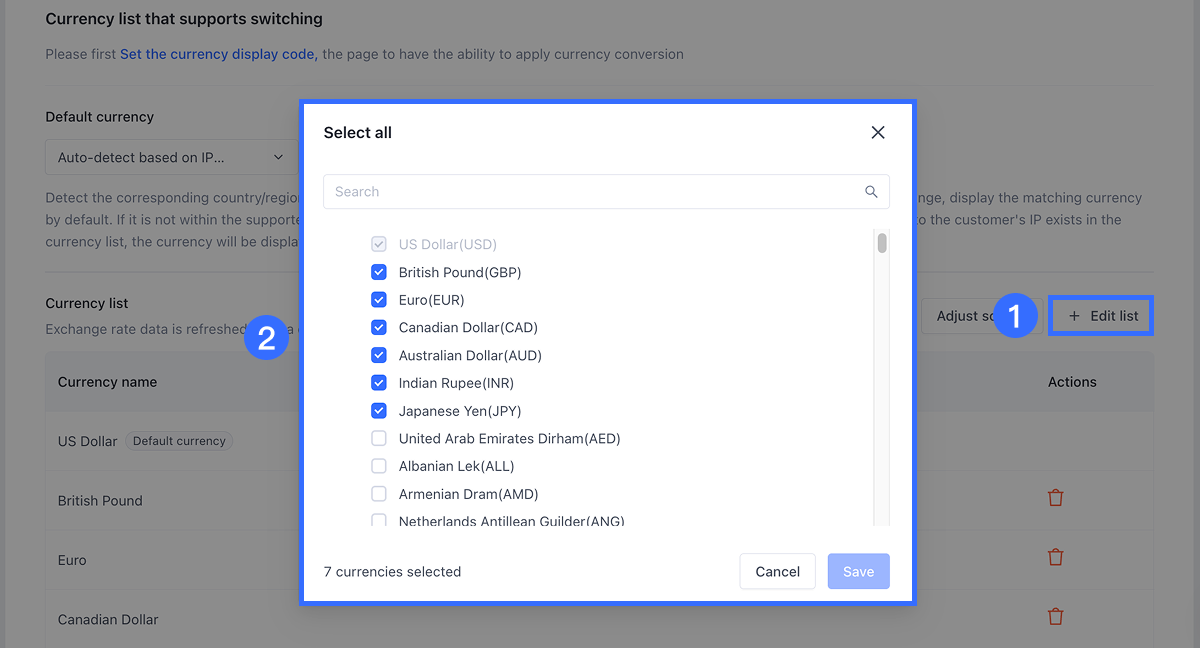Delete the Euro currency row
This screenshot has width=1200, height=648.
[x=1055, y=557]
